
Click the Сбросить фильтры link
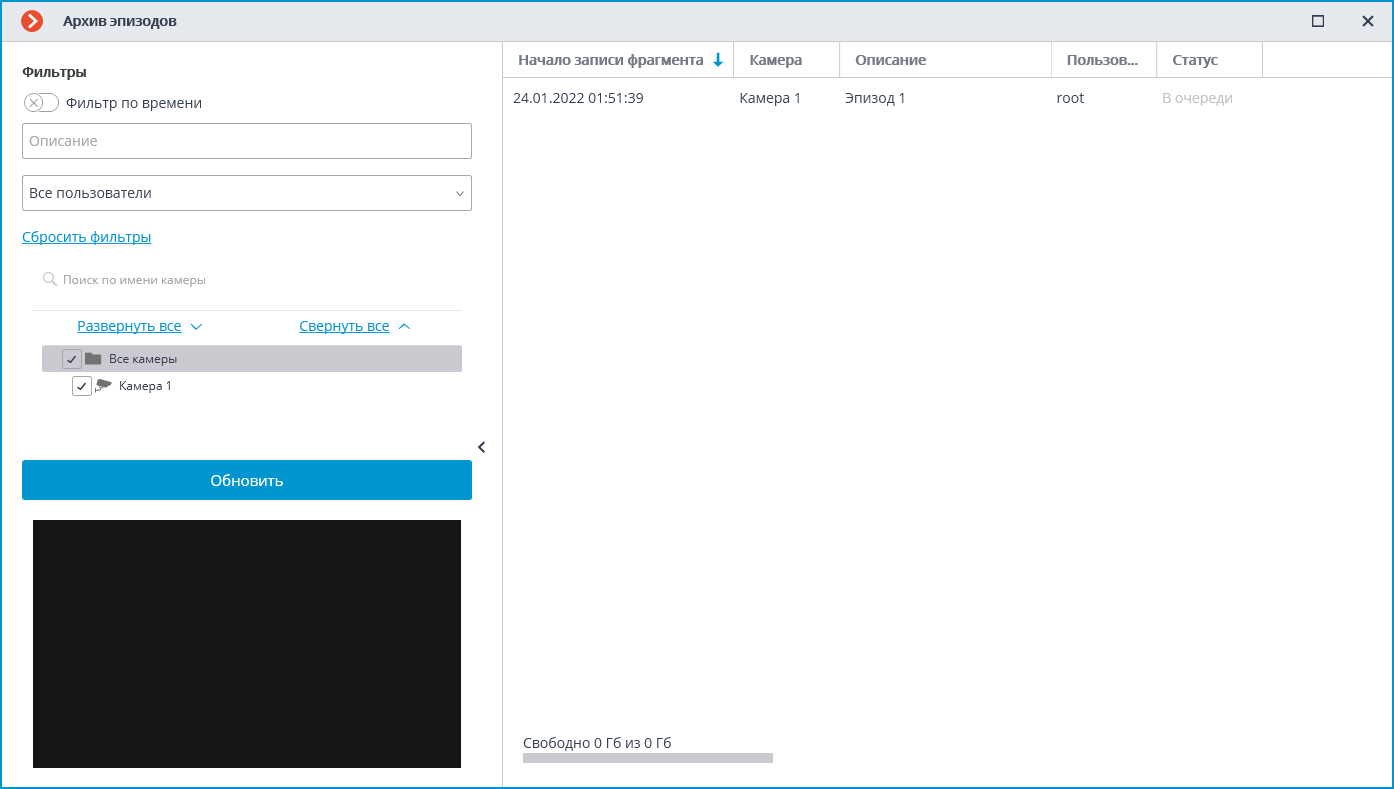click(87, 237)
